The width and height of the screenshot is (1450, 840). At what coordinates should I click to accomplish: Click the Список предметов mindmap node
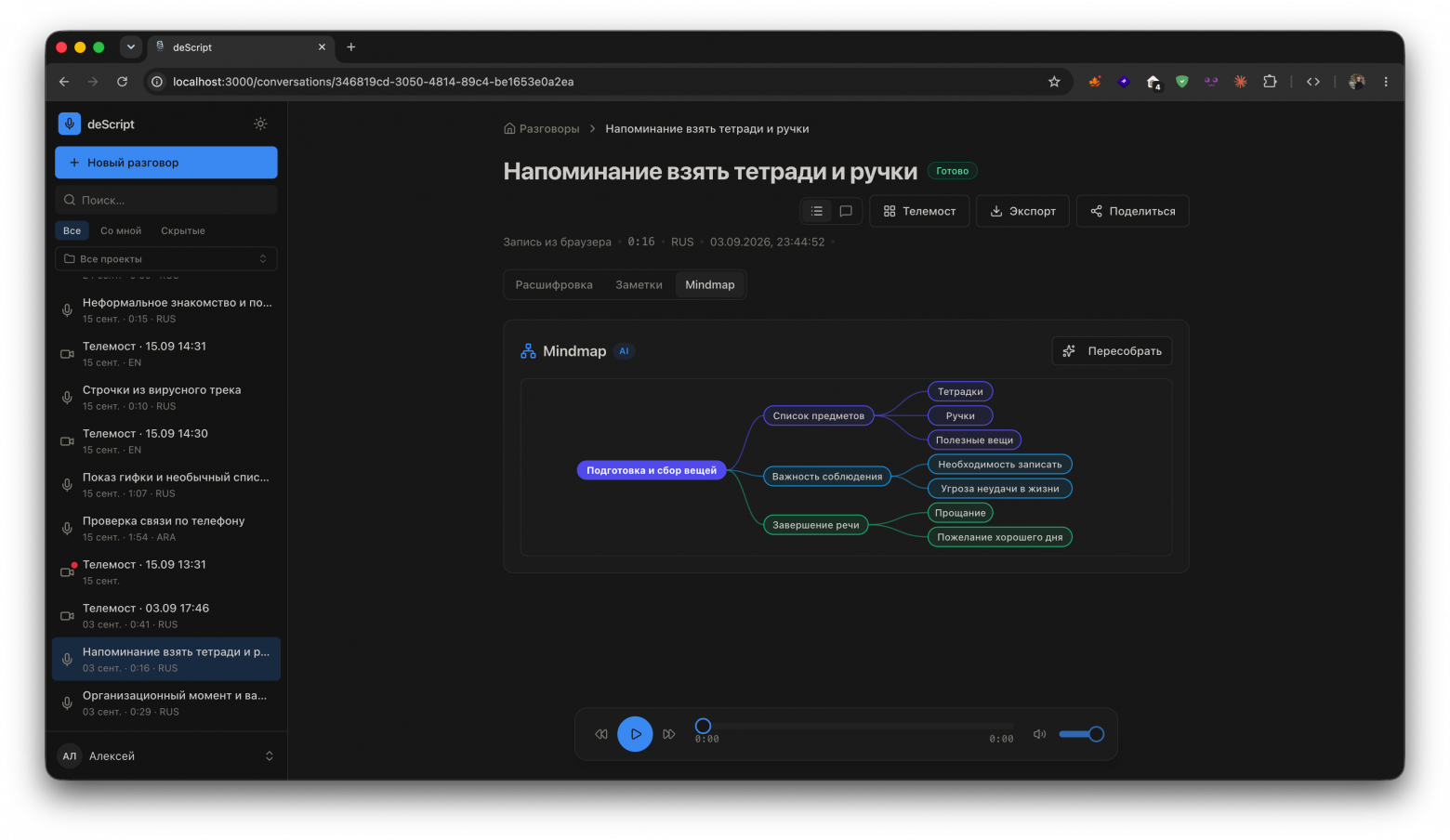tap(819, 415)
